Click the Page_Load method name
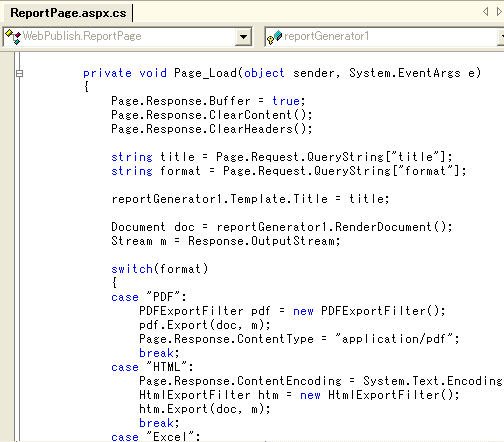Screen dimensions: 504x442 (x=205, y=73)
